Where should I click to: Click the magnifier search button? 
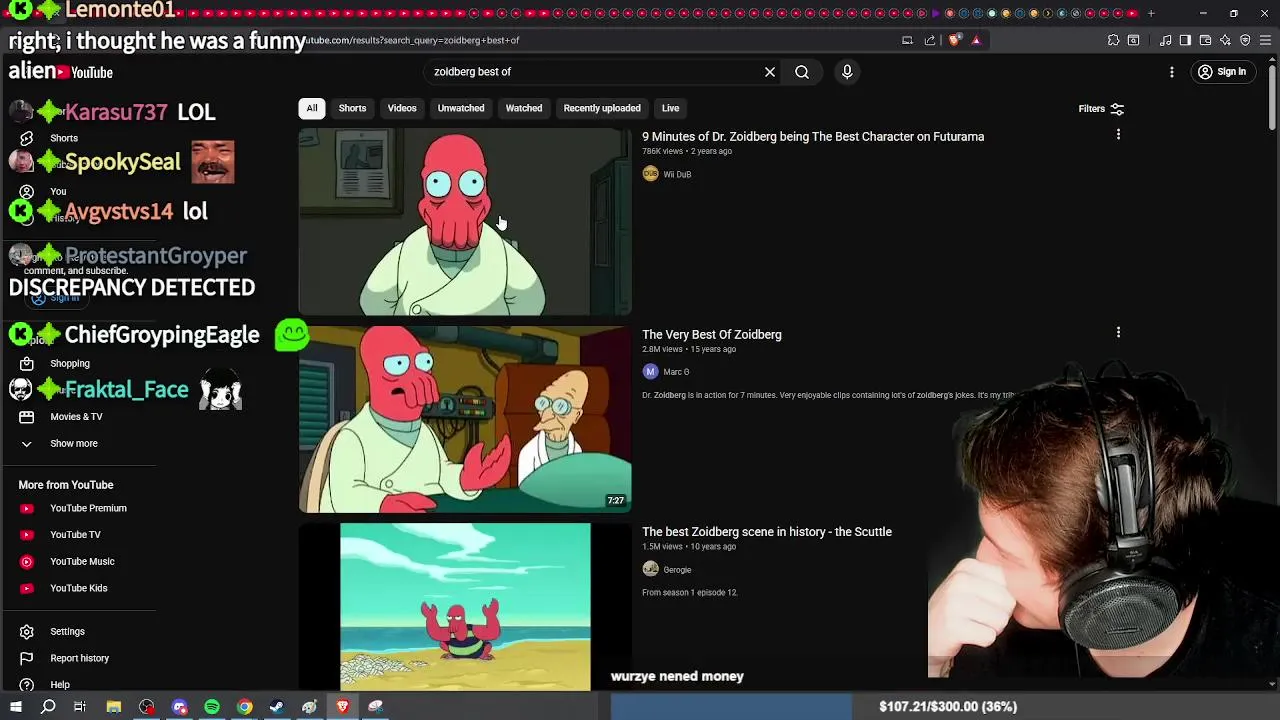(802, 72)
